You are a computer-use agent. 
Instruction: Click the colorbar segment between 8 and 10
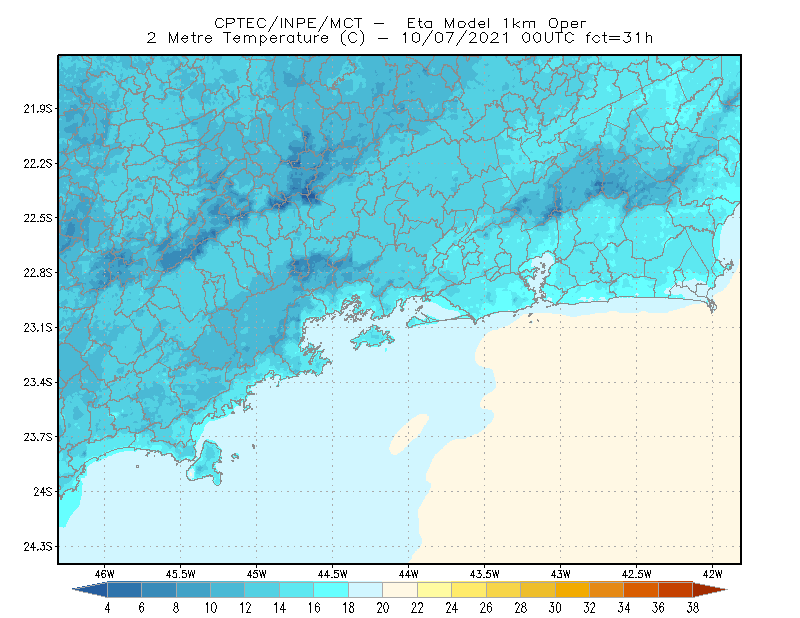[193, 590]
